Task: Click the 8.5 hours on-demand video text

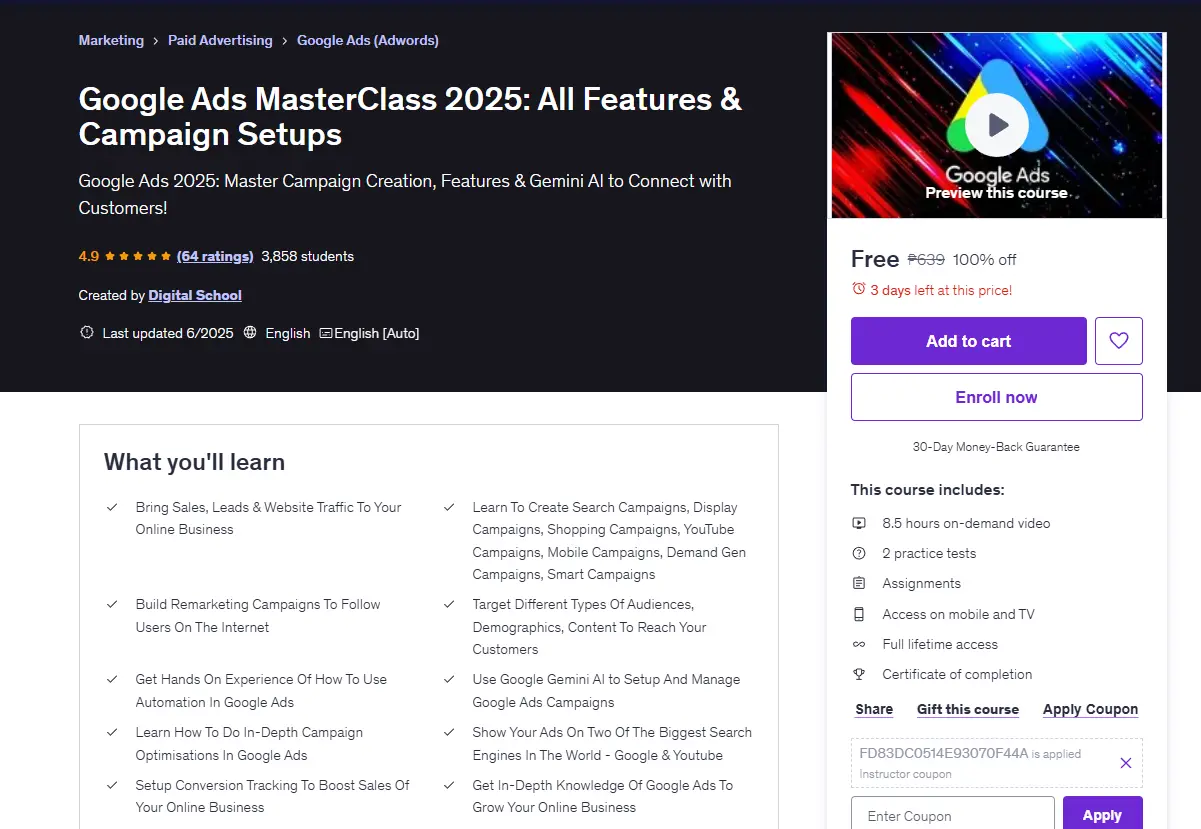Action: (x=966, y=523)
